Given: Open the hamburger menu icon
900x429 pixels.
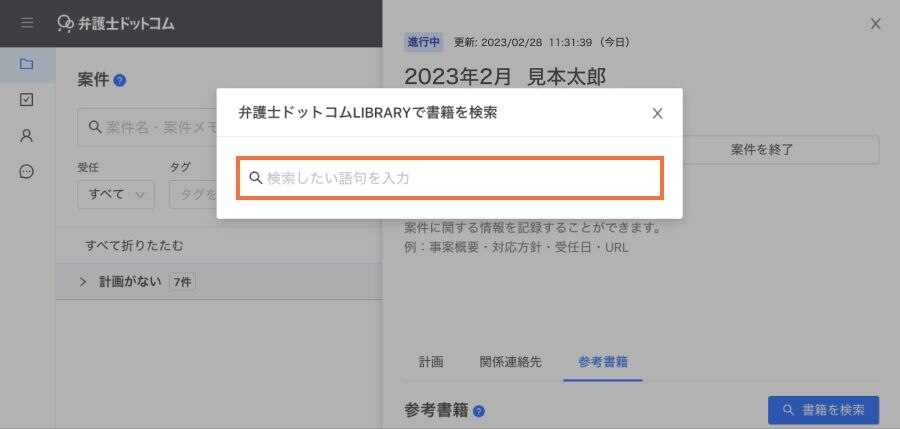Looking at the screenshot, I should click(26, 24).
